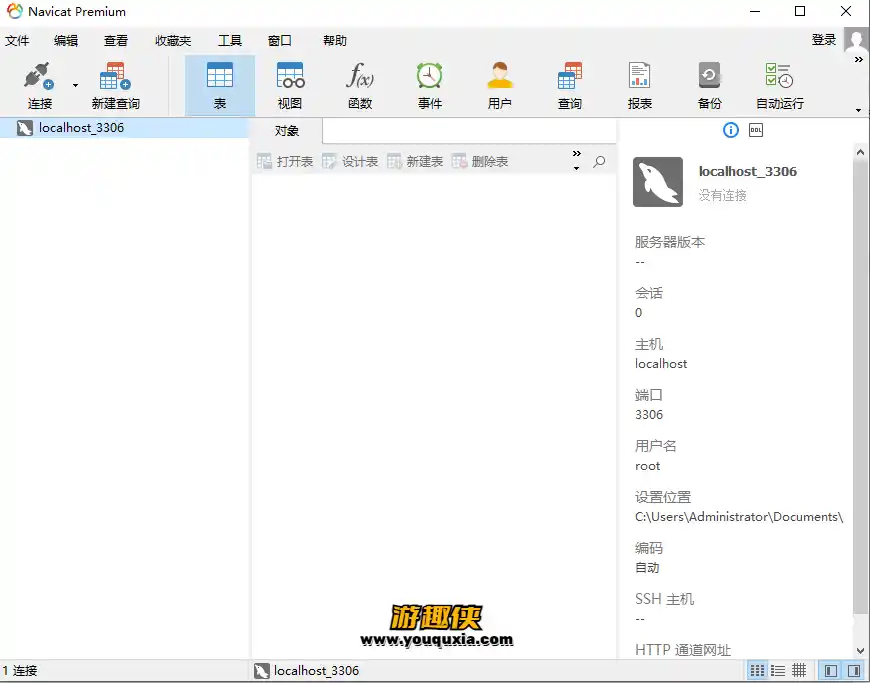Click the settings path C:\Users\Administrator\Documents\
870x683 pixels.
[x=739, y=517]
